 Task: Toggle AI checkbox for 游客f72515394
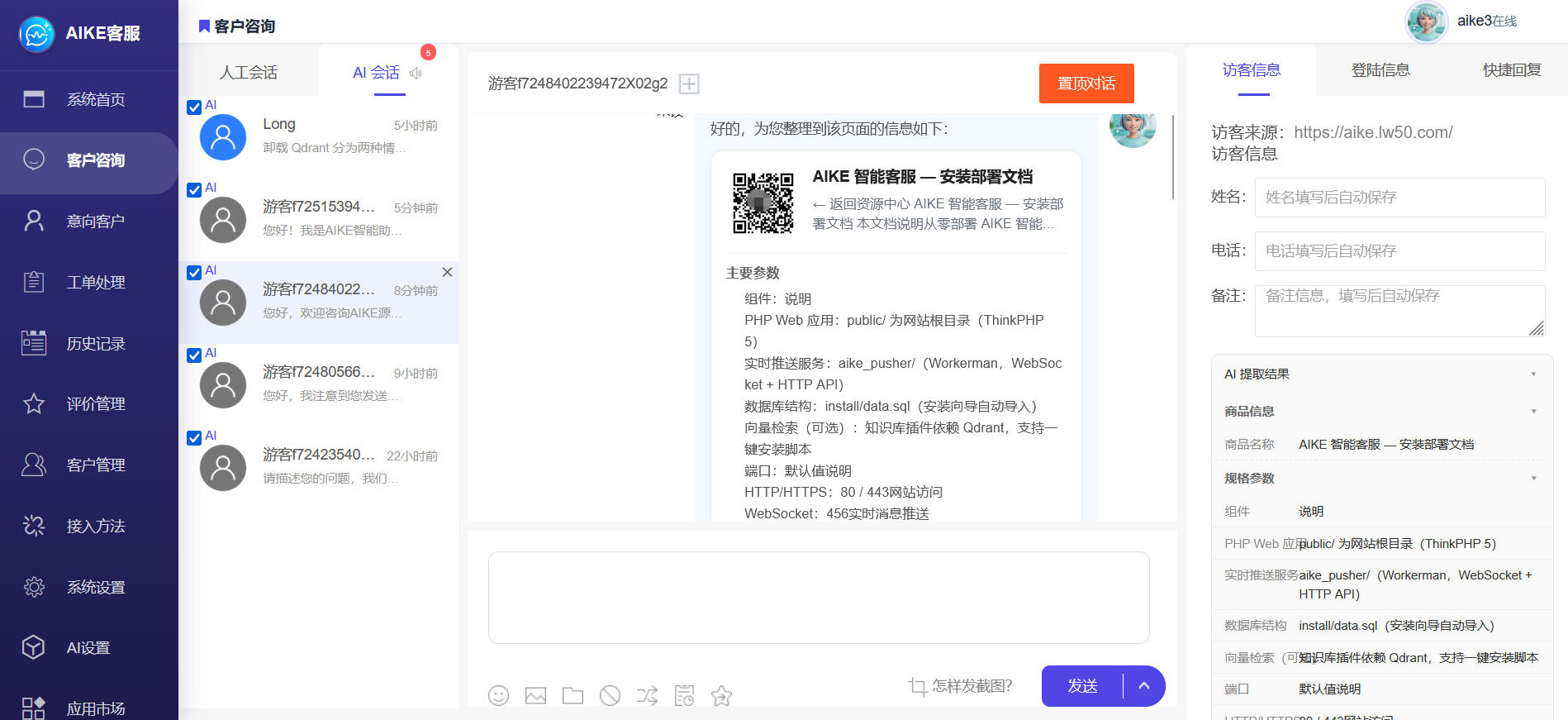tap(194, 189)
